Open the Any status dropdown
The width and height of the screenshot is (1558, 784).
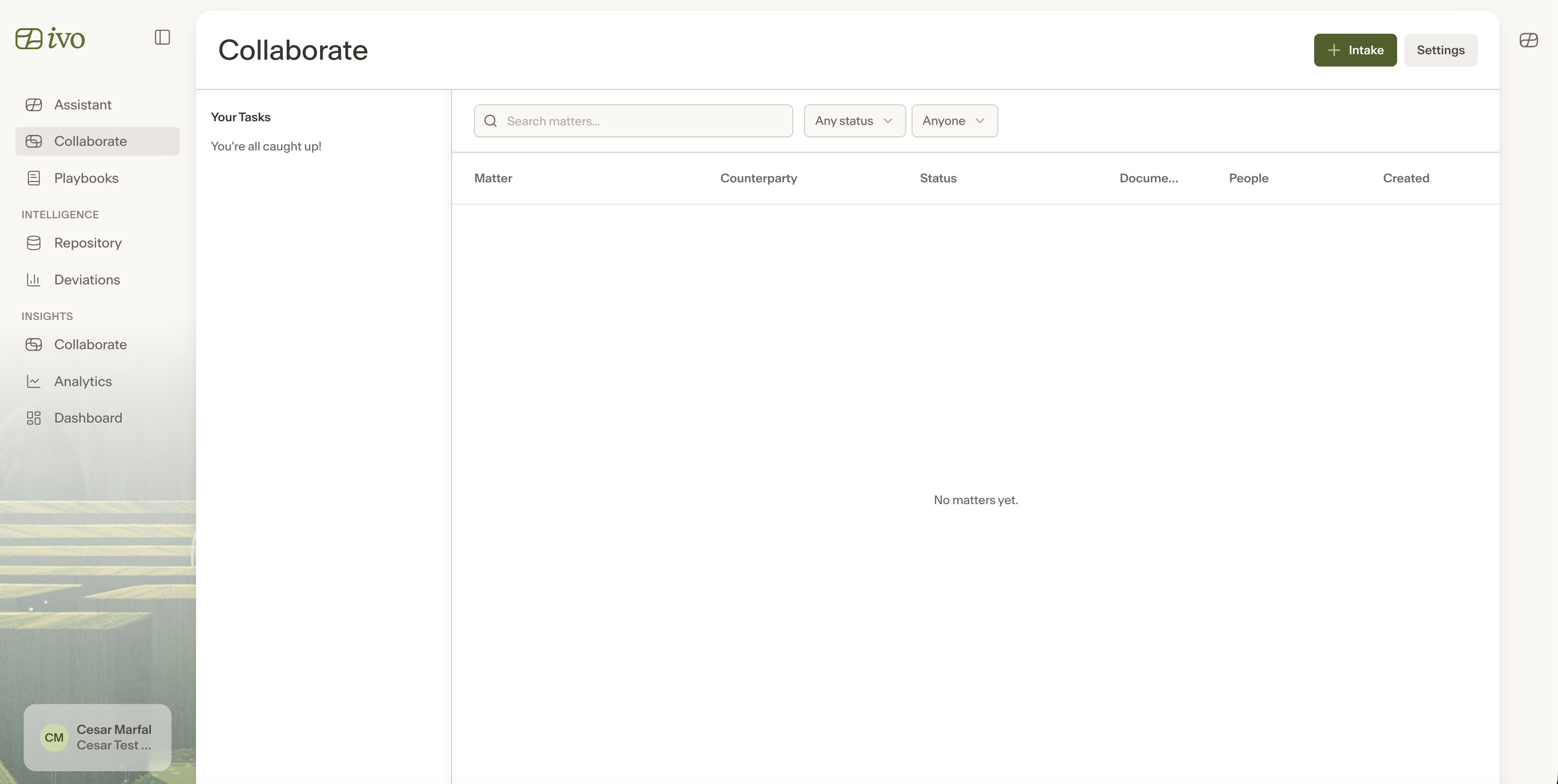click(855, 121)
